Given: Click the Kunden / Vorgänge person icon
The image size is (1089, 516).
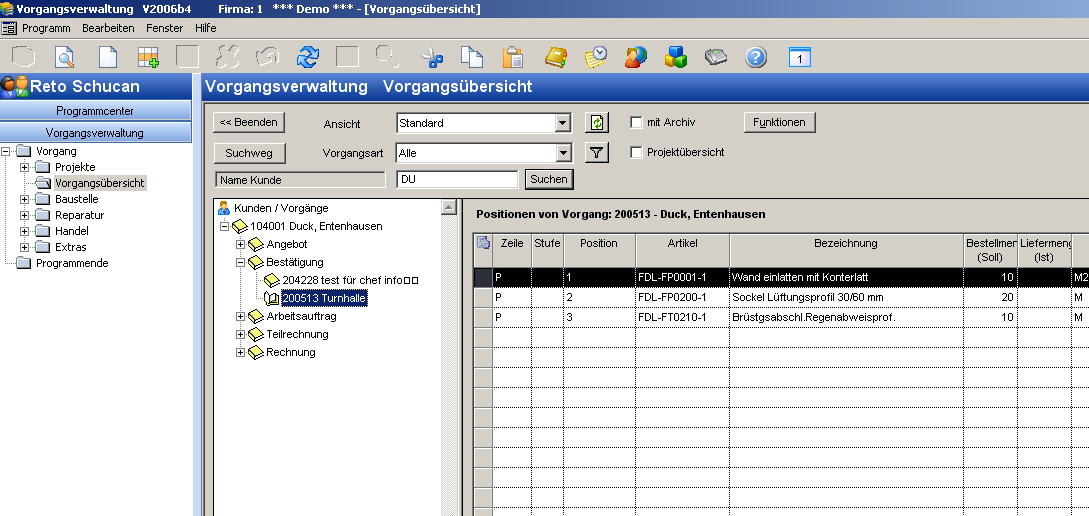Looking at the screenshot, I should (x=224, y=208).
